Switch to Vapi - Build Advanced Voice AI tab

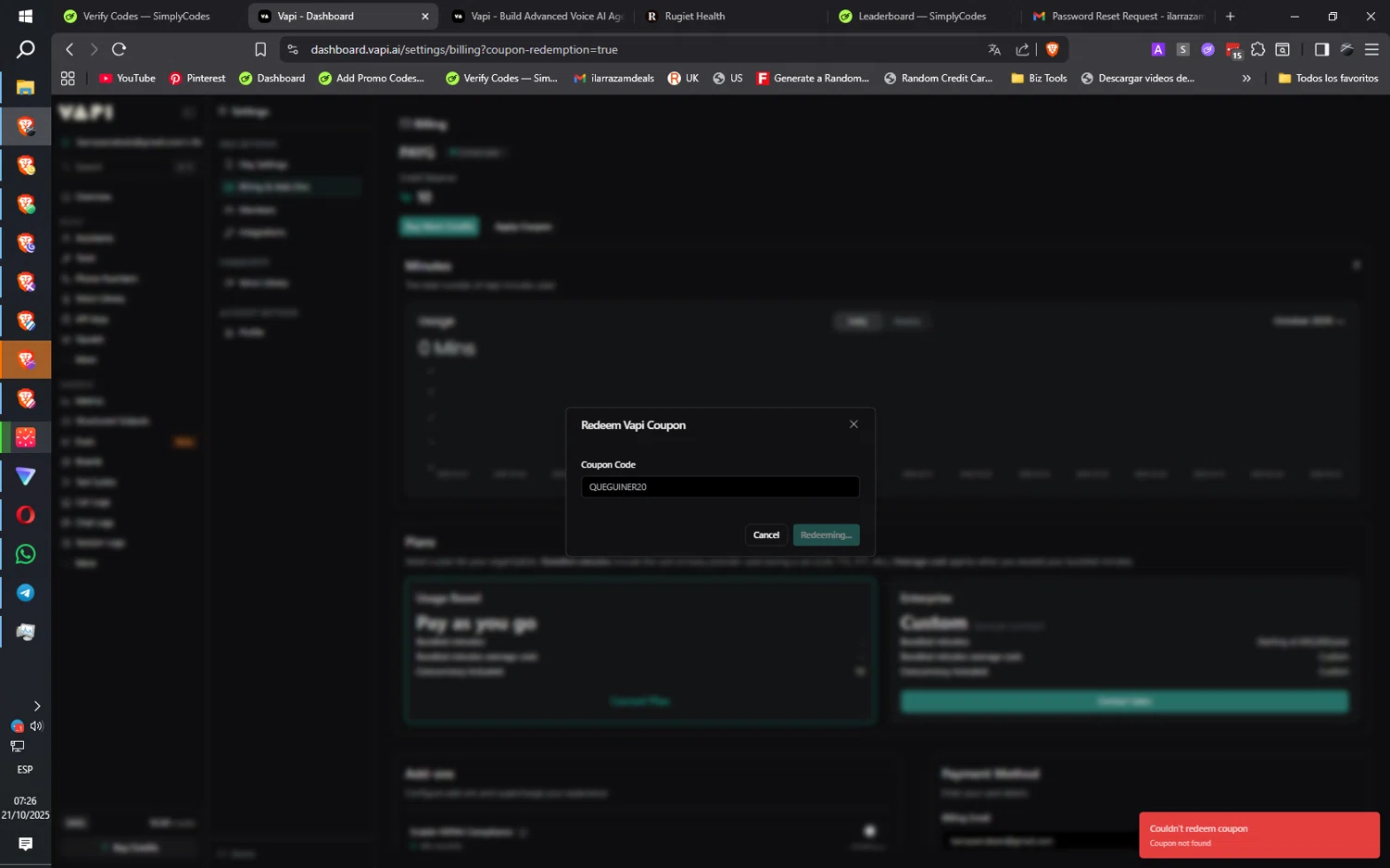click(536, 16)
